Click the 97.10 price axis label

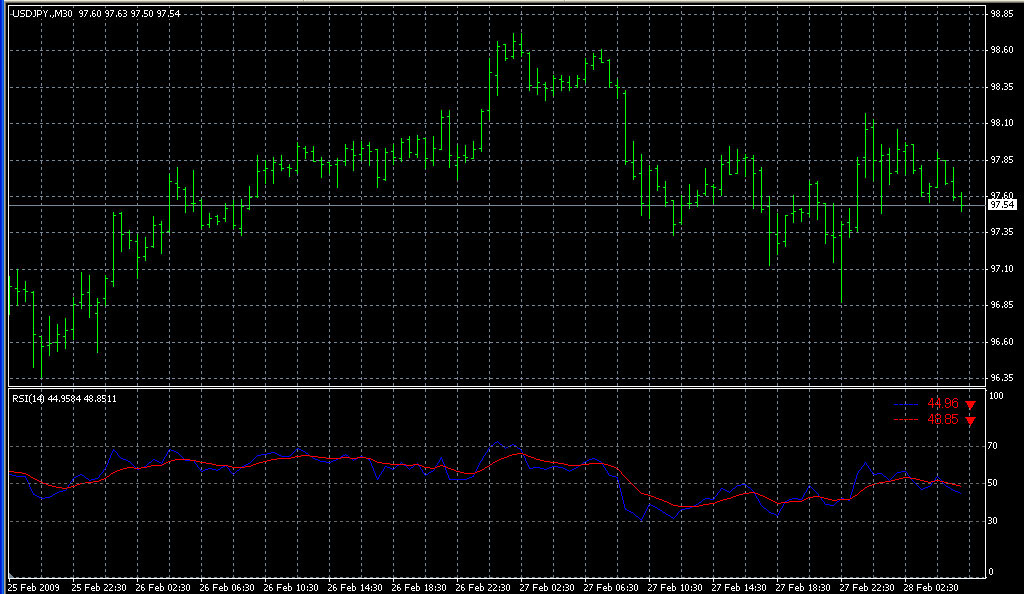coord(1002,268)
